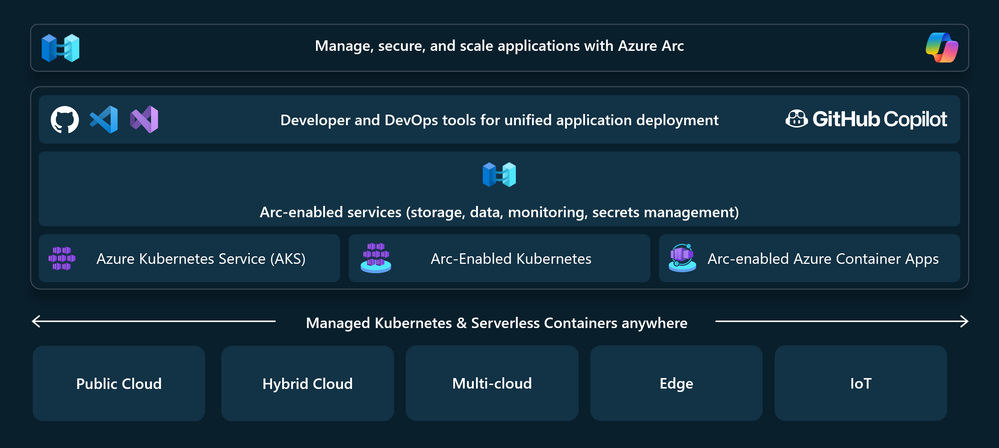
Task: Click the purple Visual Studio icon
Action: point(144,120)
